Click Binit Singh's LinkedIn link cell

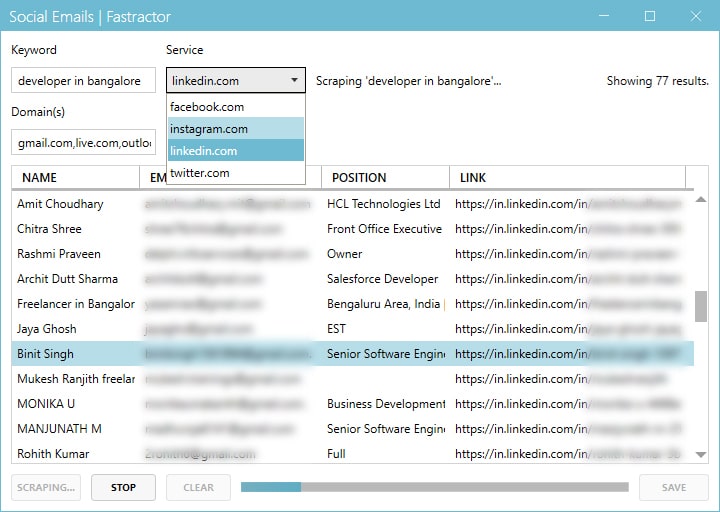pos(568,354)
